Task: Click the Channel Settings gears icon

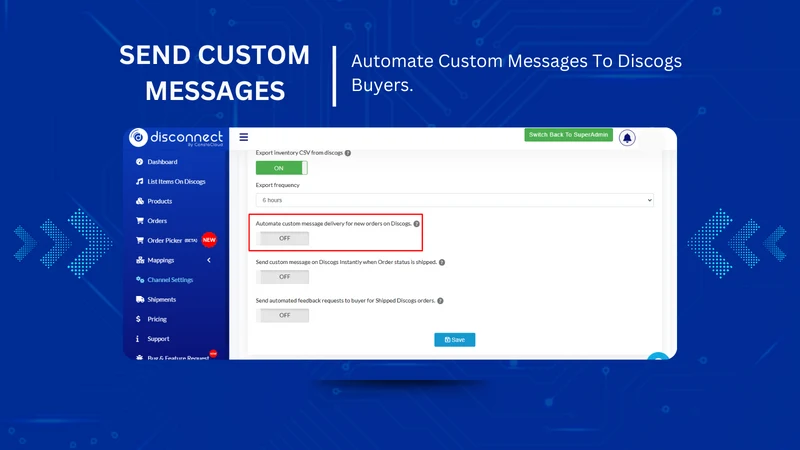Action: 140,280
